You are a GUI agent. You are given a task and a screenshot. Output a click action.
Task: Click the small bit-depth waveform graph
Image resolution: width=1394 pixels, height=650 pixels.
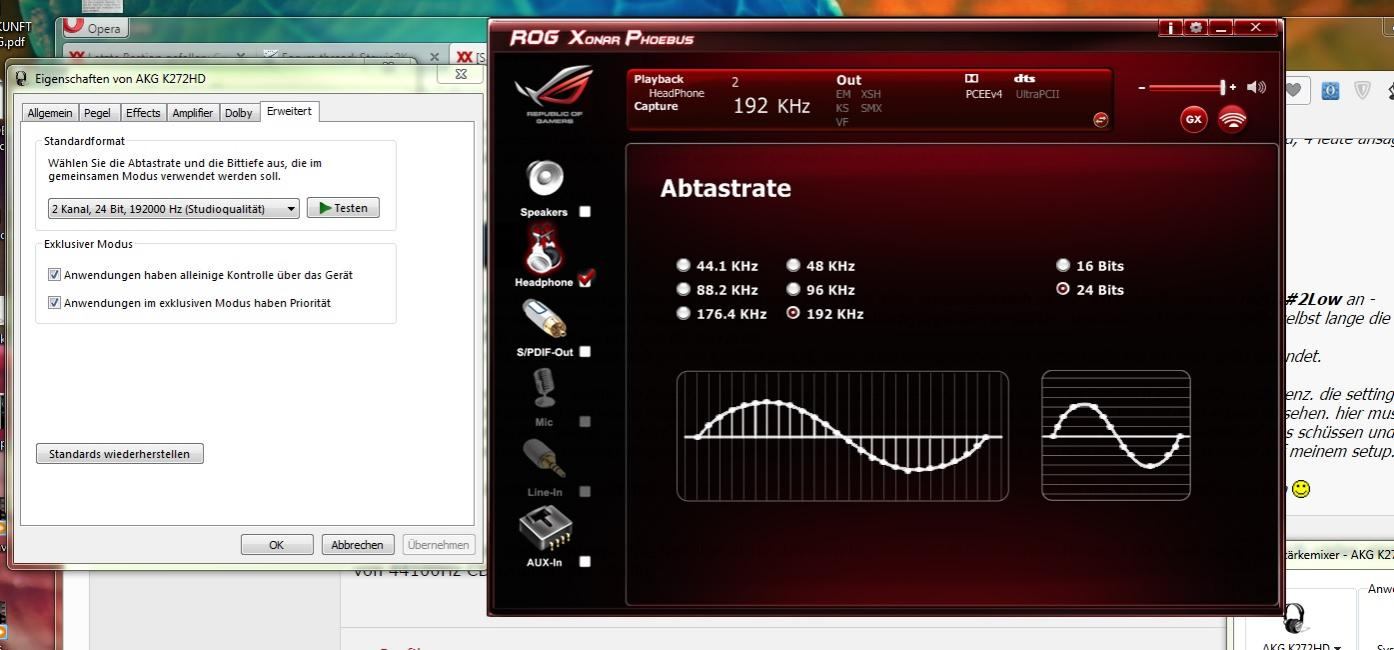[x=1116, y=436]
